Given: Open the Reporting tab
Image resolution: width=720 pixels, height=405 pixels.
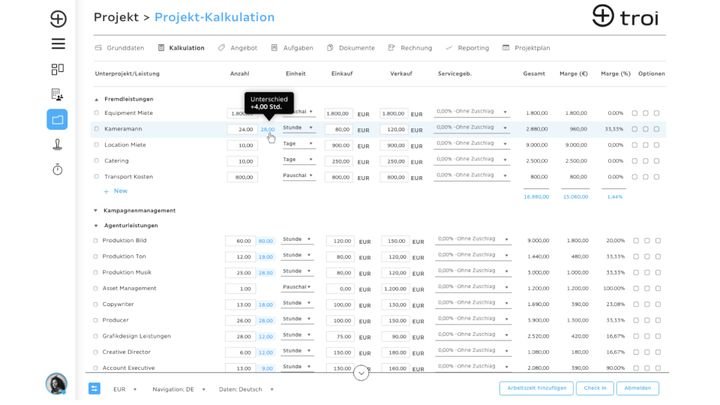Looking at the screenshot, I should point(467,48).
